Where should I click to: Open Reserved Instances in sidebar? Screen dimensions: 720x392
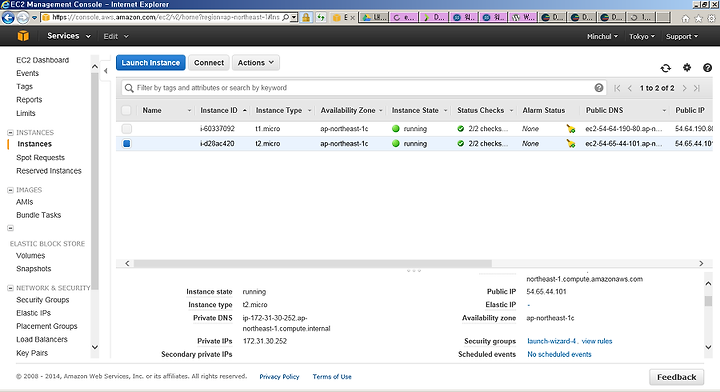click(49, 171)
